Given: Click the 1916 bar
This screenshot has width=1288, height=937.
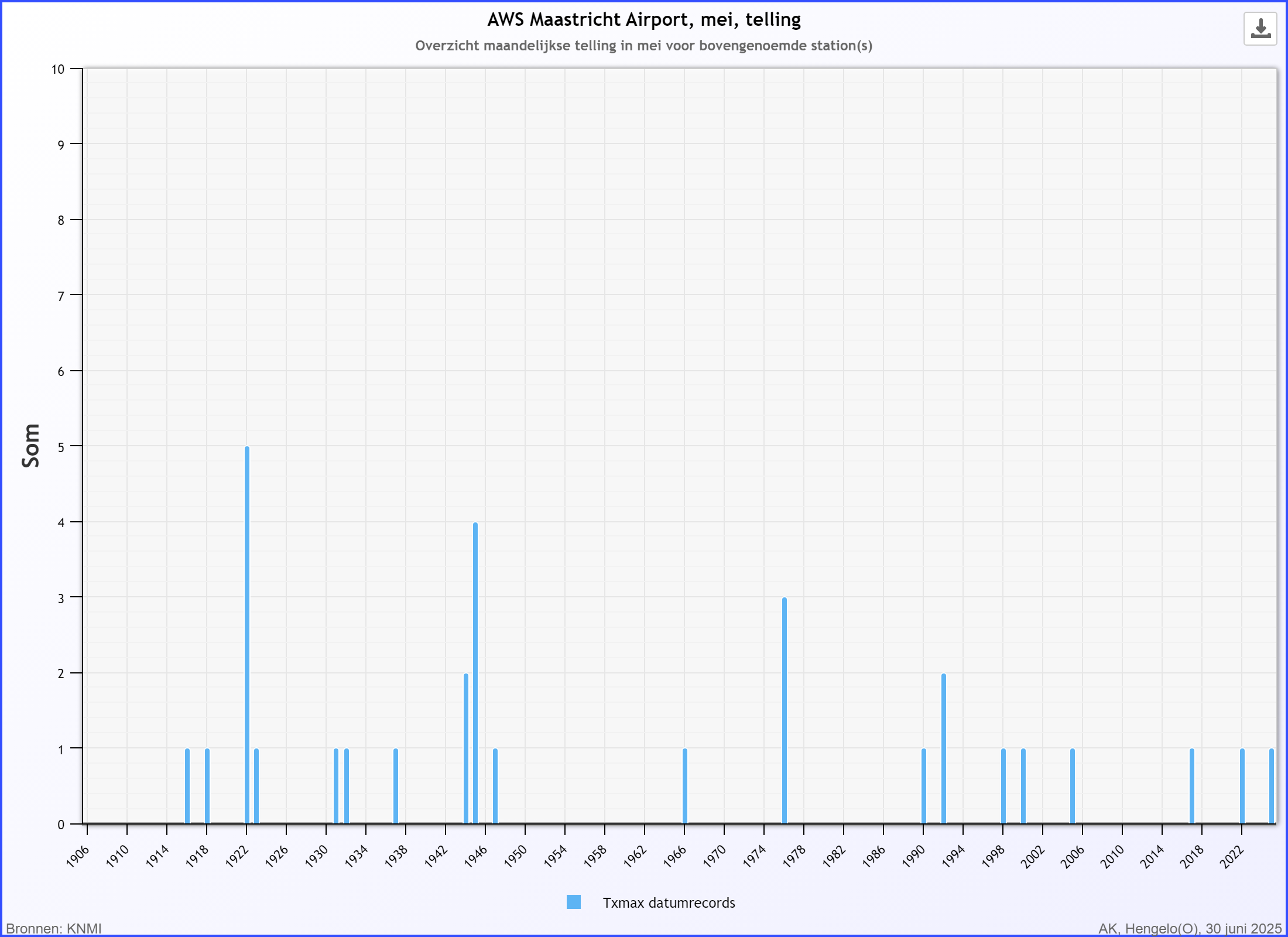Looking at the screenshot, I should click(x=187, y=786).
